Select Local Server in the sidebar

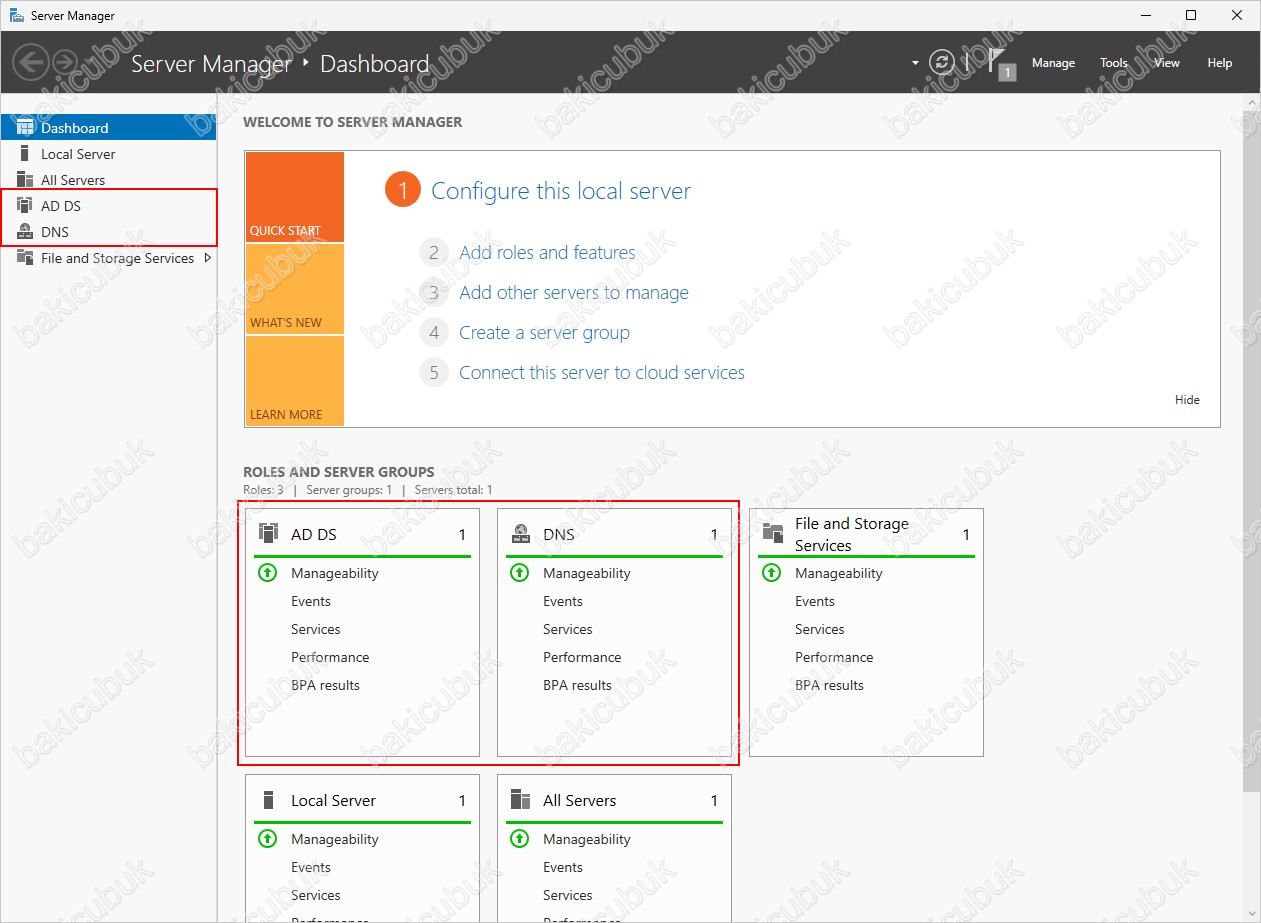coord(108,154)
